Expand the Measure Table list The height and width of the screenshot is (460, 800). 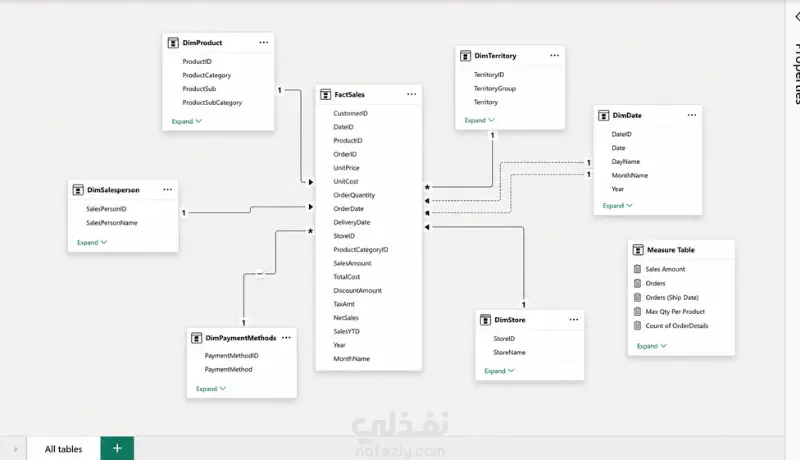click(x=652, y=346)
